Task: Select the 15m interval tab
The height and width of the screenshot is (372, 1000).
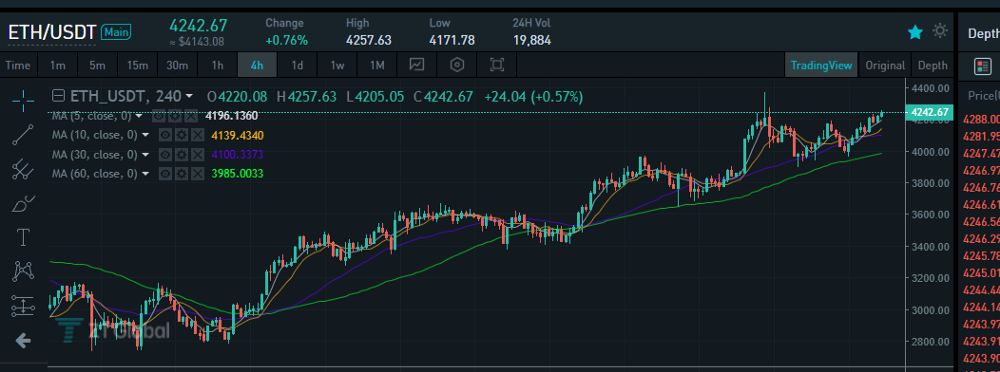Action: (137, 65)
